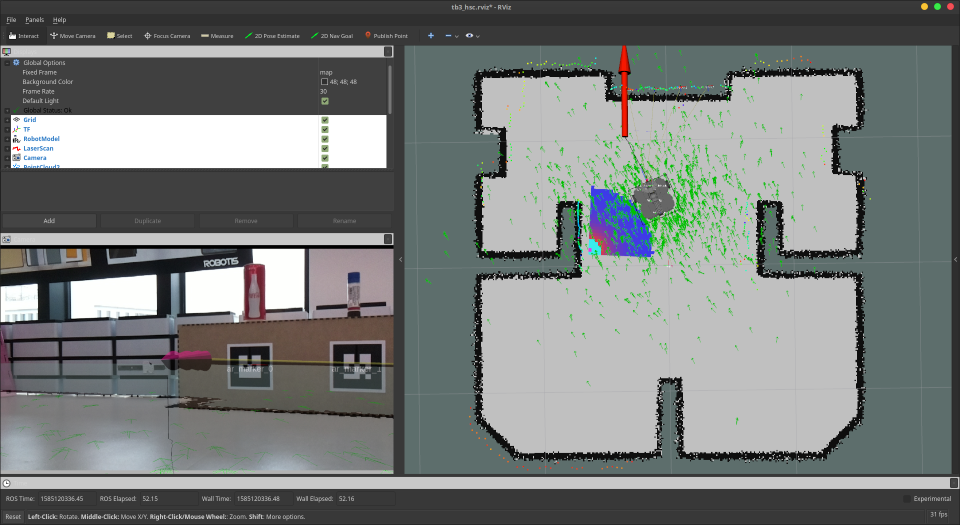The image size is (960, 525).
Task: Activate the Focus Camera tool
Action: click(167, 35)
